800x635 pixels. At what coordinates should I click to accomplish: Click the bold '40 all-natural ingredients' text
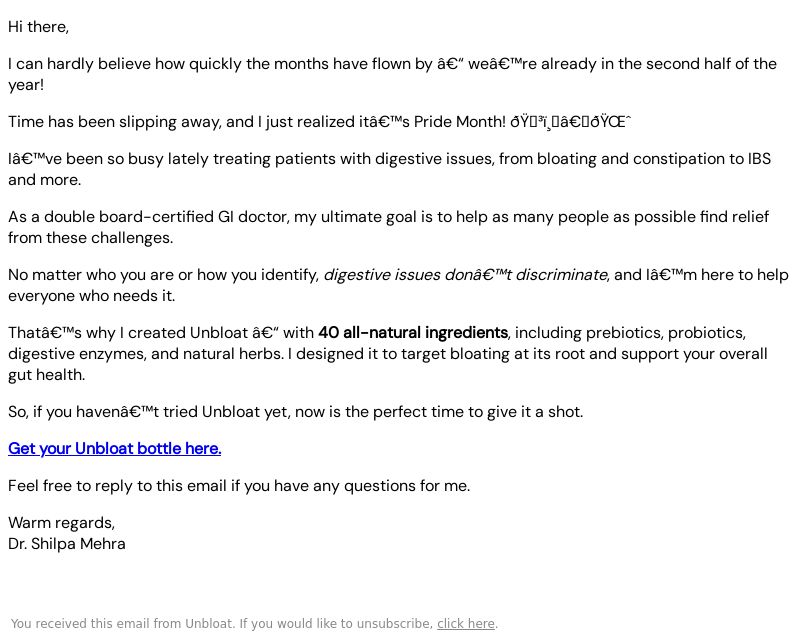click(x=413, y=333)
